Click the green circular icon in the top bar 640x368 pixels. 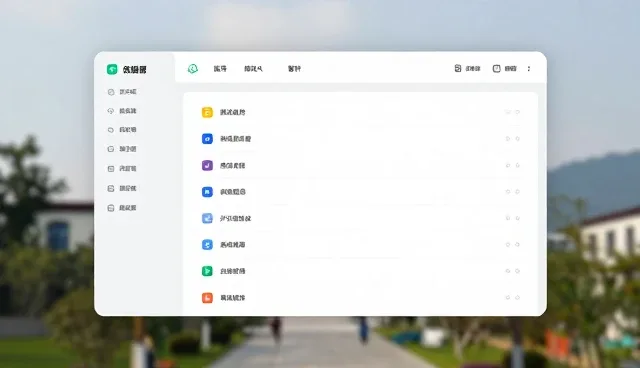click(x=193, y=69)
